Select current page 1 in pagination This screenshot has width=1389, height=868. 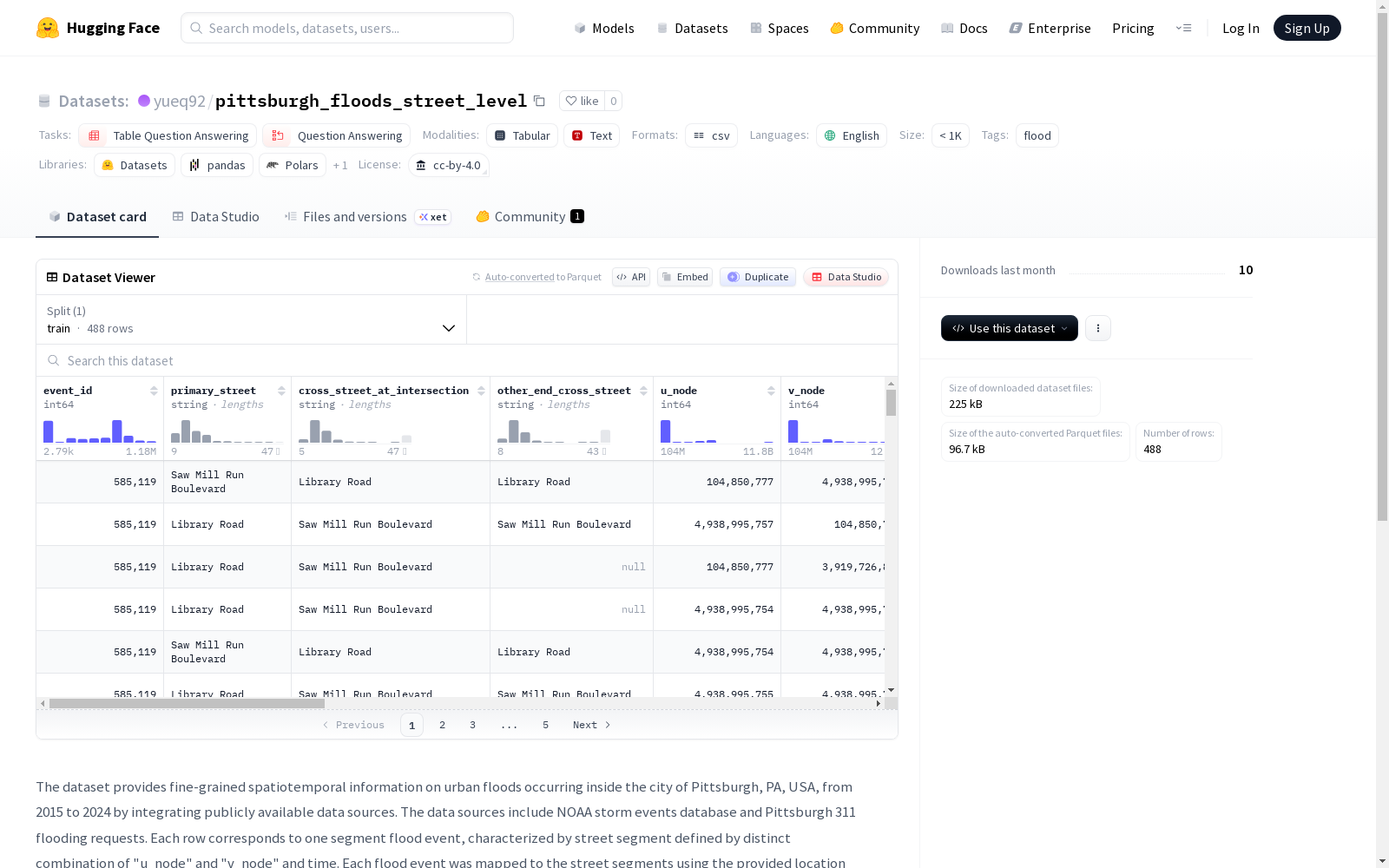[411, 725]
